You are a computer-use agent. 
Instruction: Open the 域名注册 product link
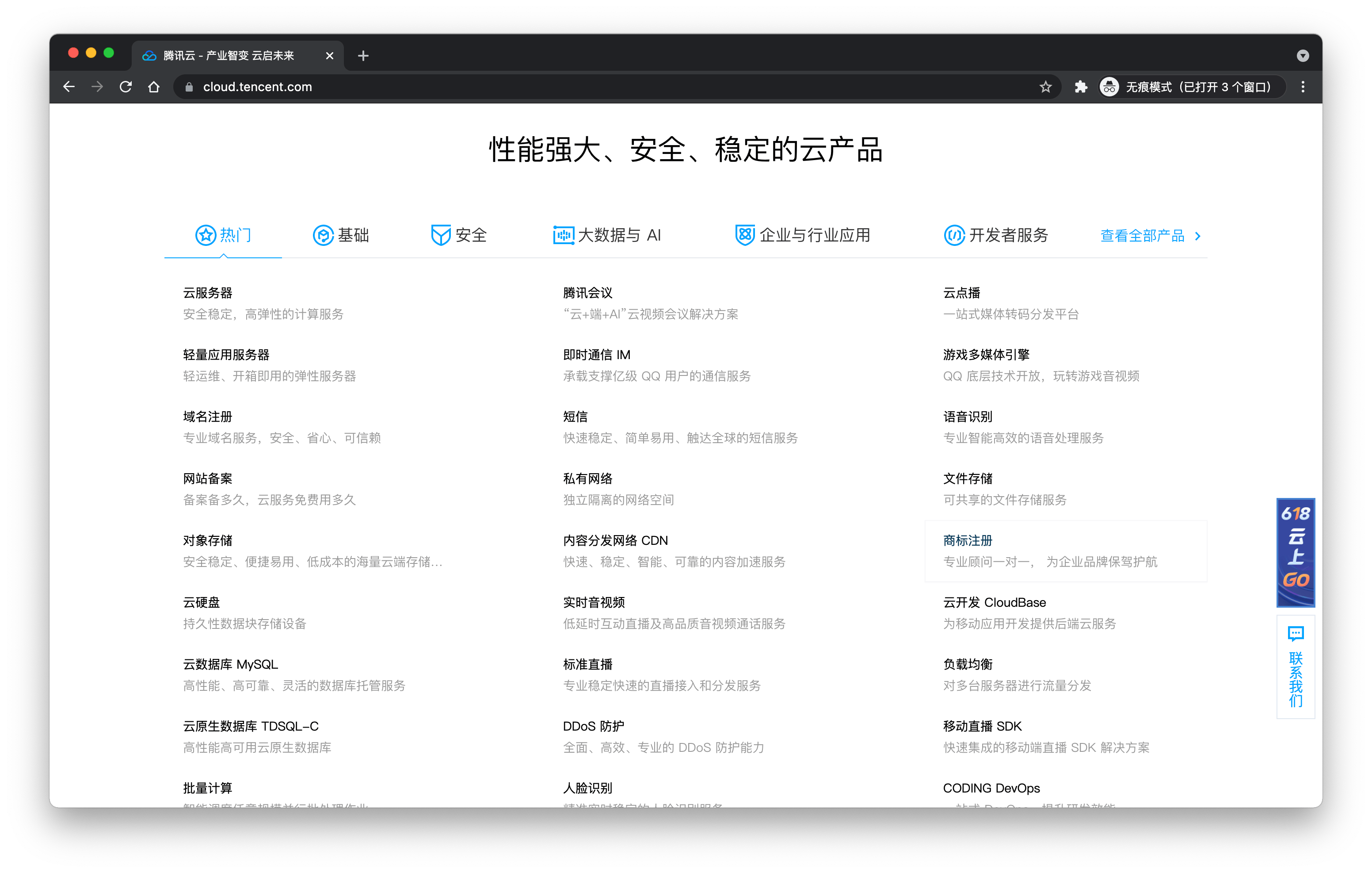pyautogui.click(x=207, y=416)
